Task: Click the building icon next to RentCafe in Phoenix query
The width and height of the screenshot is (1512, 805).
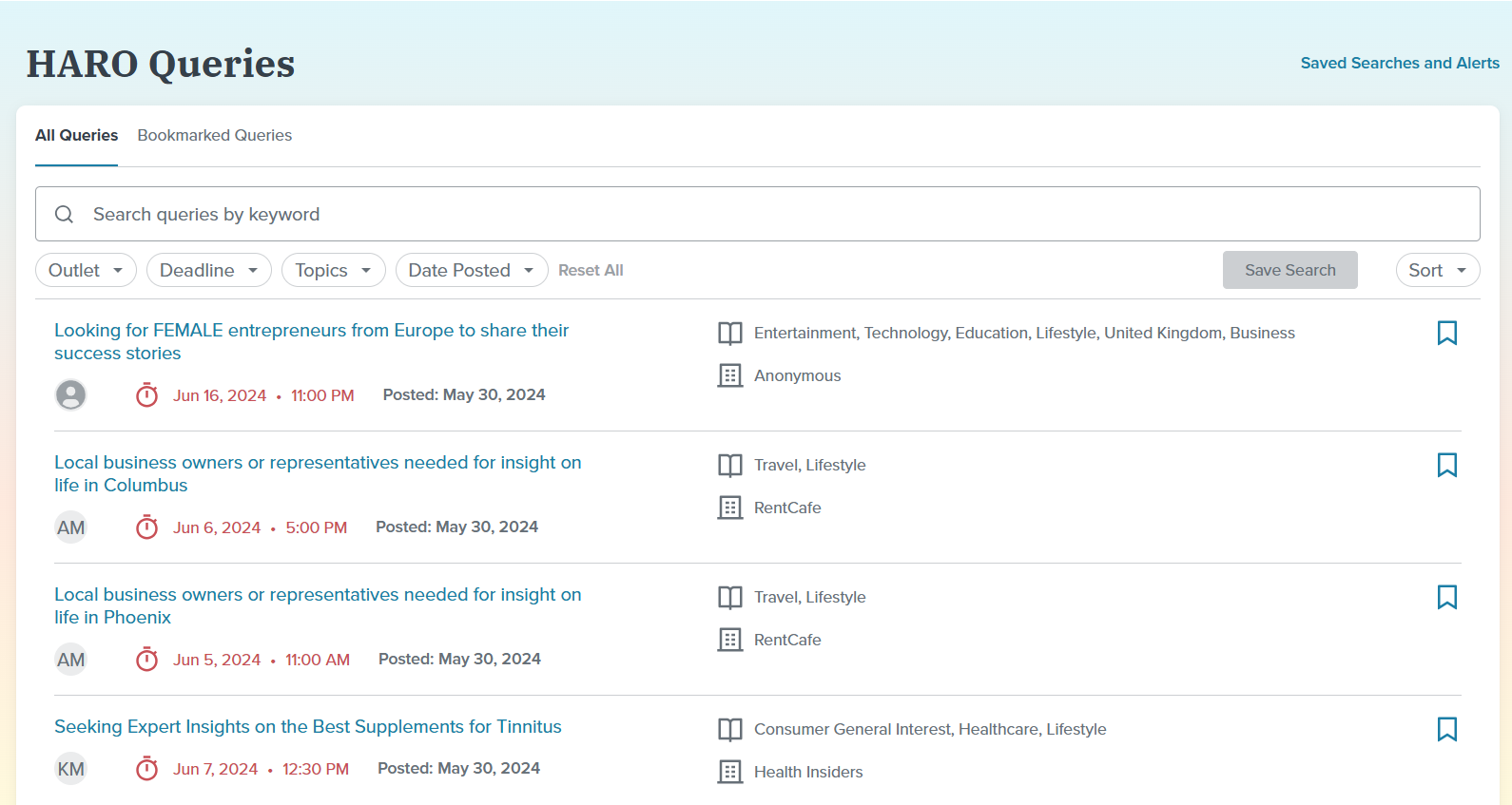Action: (729, 640)
